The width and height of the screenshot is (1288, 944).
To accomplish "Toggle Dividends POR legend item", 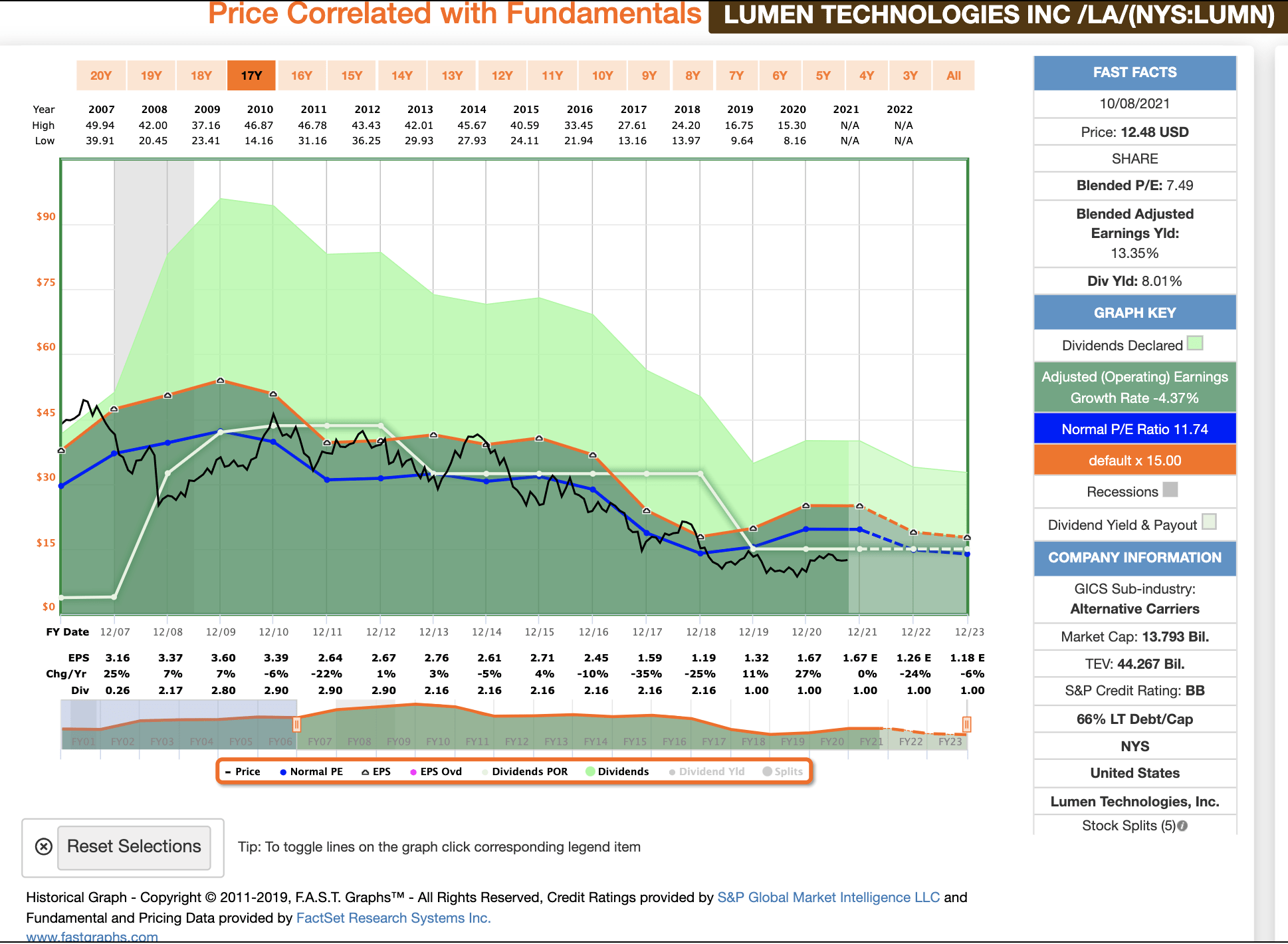I will [525, 771].
